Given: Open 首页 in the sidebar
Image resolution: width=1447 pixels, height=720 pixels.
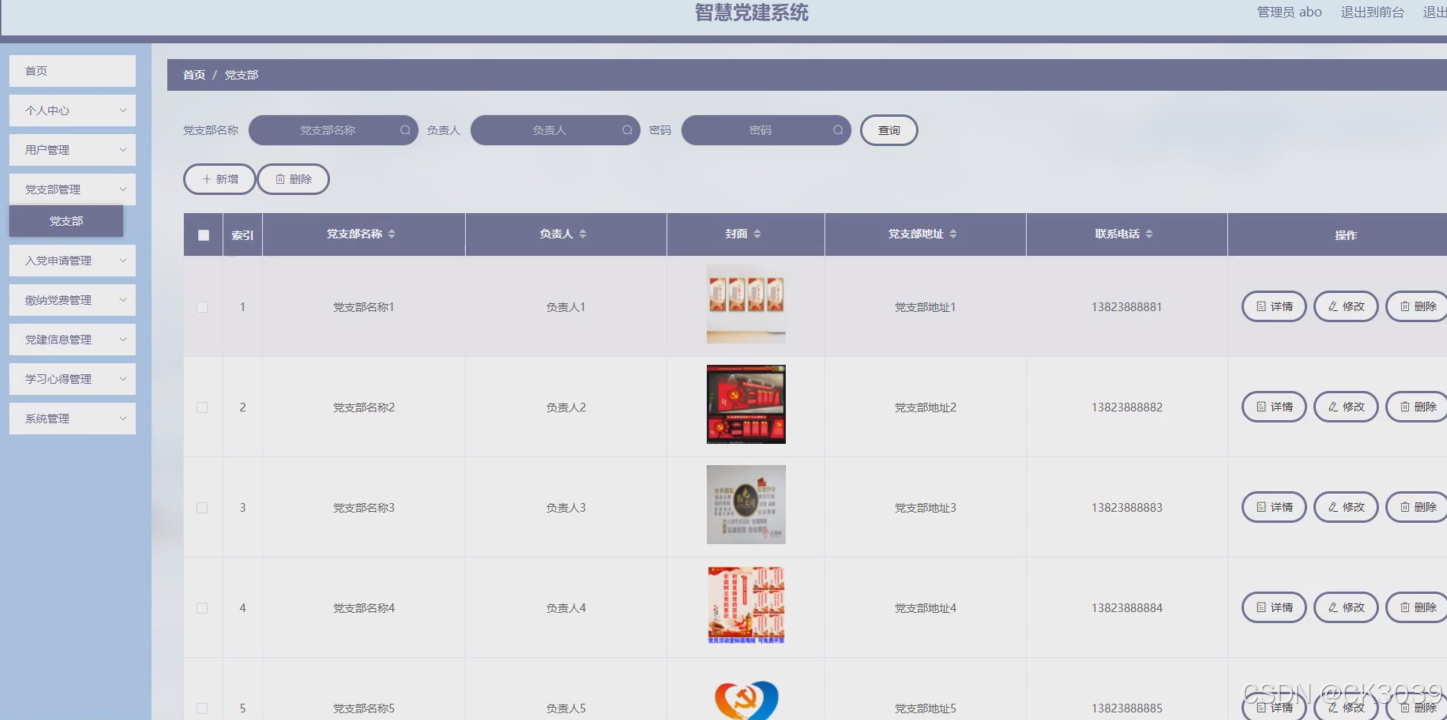Looking at the screenshot, I should click(x=72, y=71).
